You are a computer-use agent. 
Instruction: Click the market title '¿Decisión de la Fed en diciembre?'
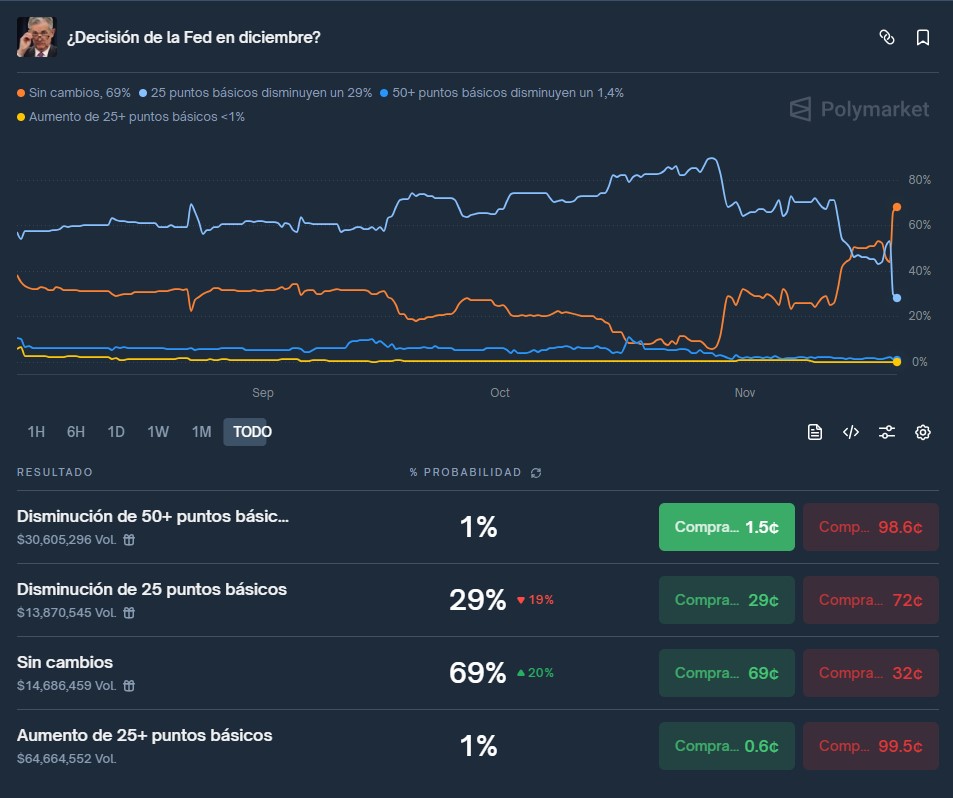(193, 37)
